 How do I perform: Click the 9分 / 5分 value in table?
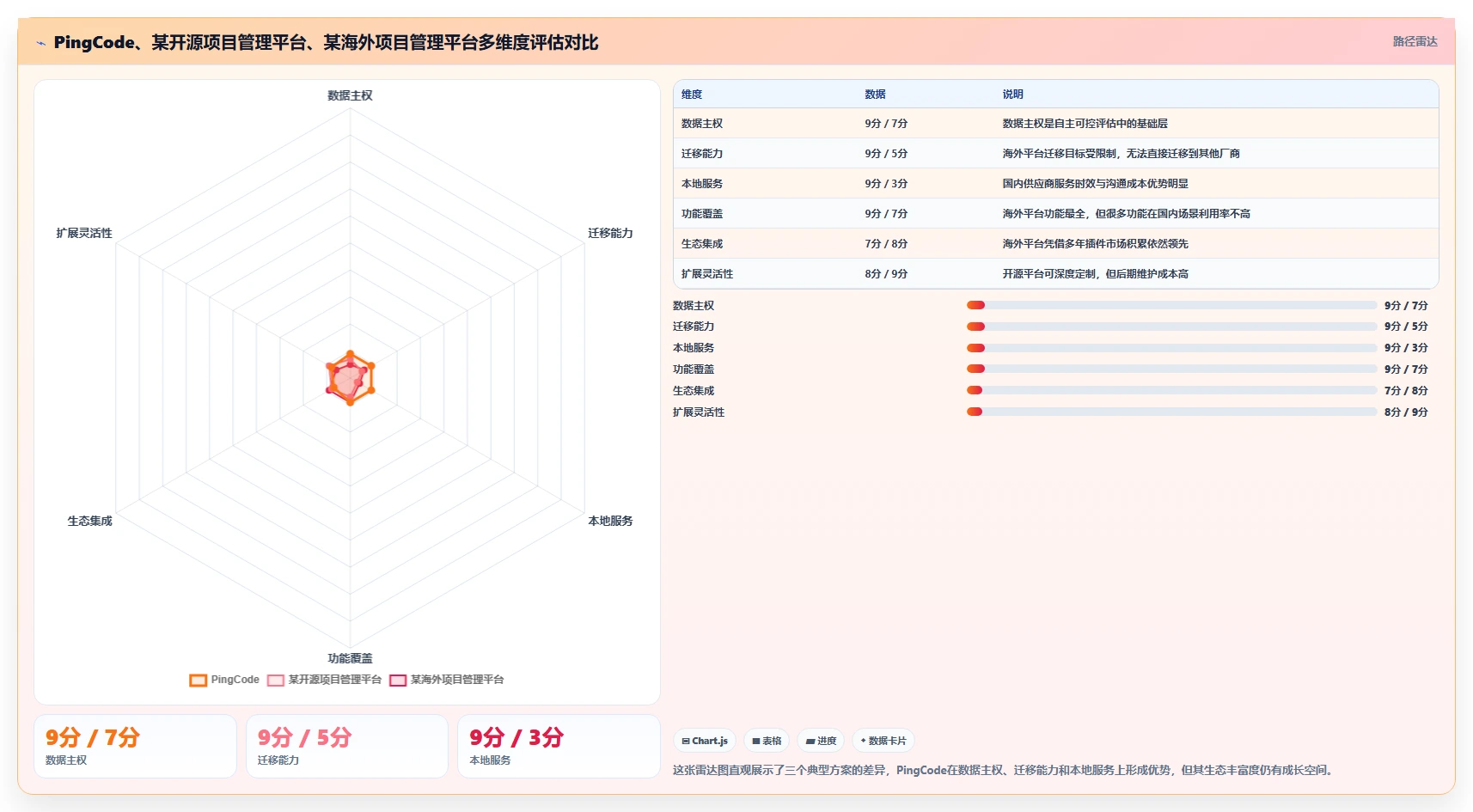(886, 154)
